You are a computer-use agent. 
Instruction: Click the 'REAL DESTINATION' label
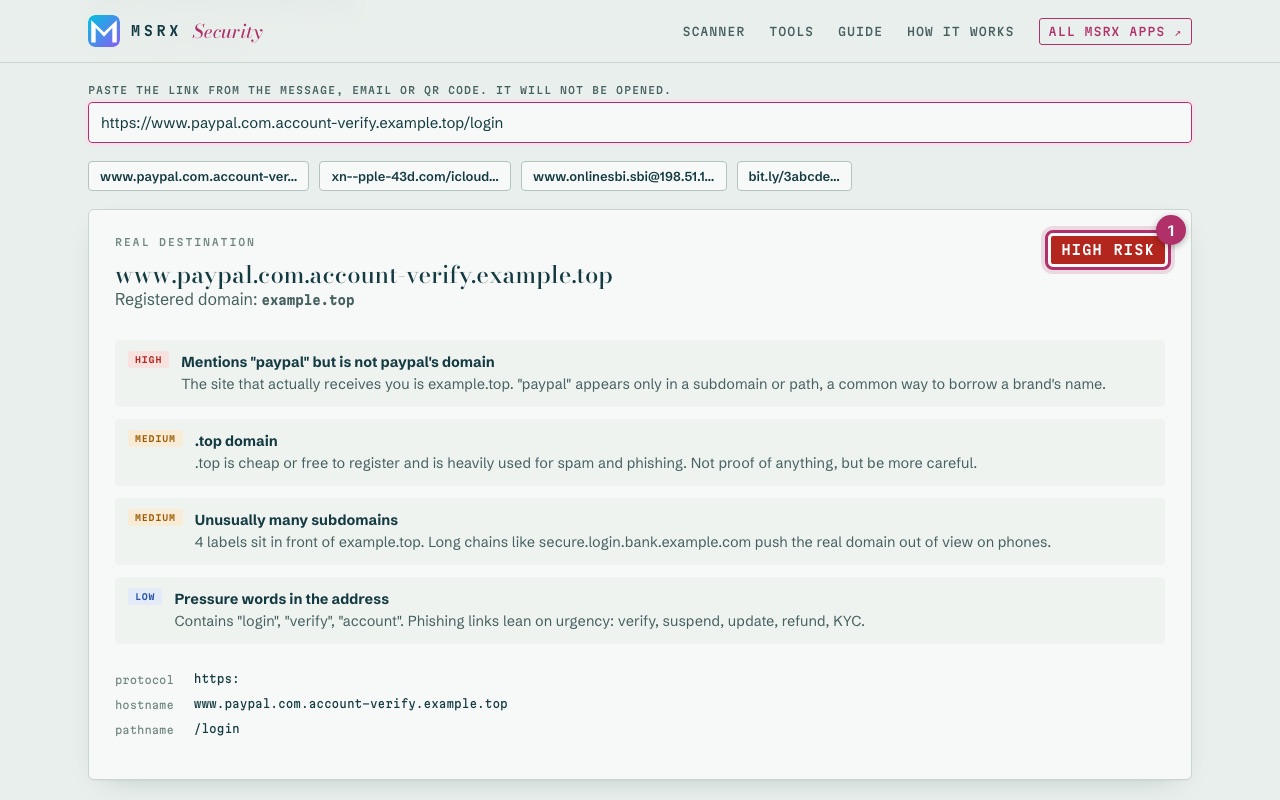pyautogui.click(x=185, y=242)
